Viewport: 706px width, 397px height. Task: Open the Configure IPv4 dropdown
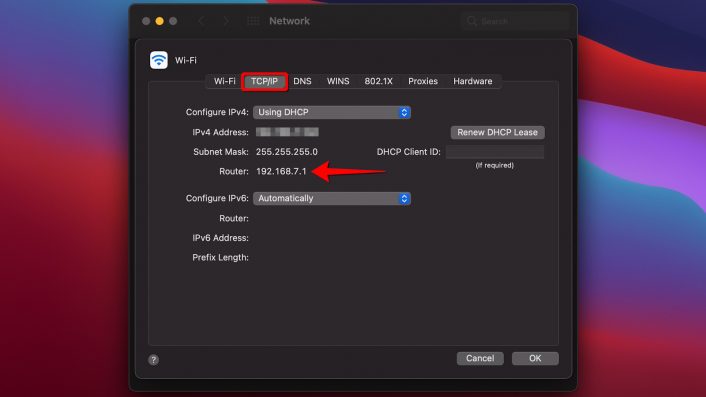(x=332, y=112)
